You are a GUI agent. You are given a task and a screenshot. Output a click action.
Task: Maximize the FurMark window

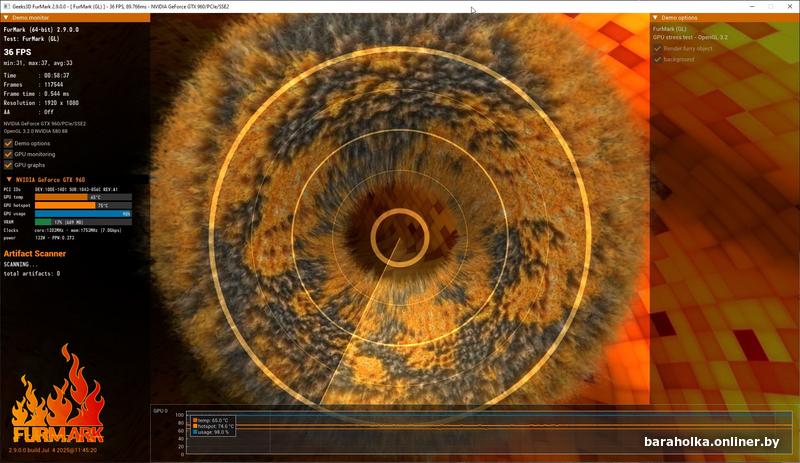(771, 6)
